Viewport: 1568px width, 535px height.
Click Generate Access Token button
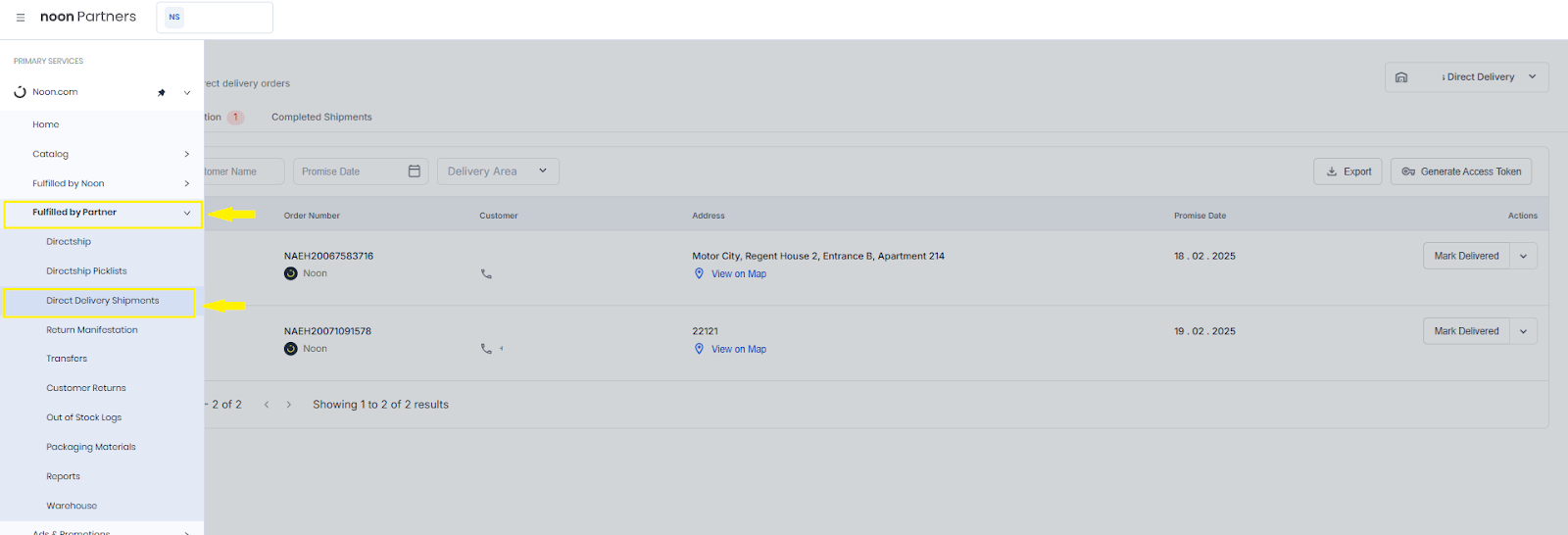1461,171
